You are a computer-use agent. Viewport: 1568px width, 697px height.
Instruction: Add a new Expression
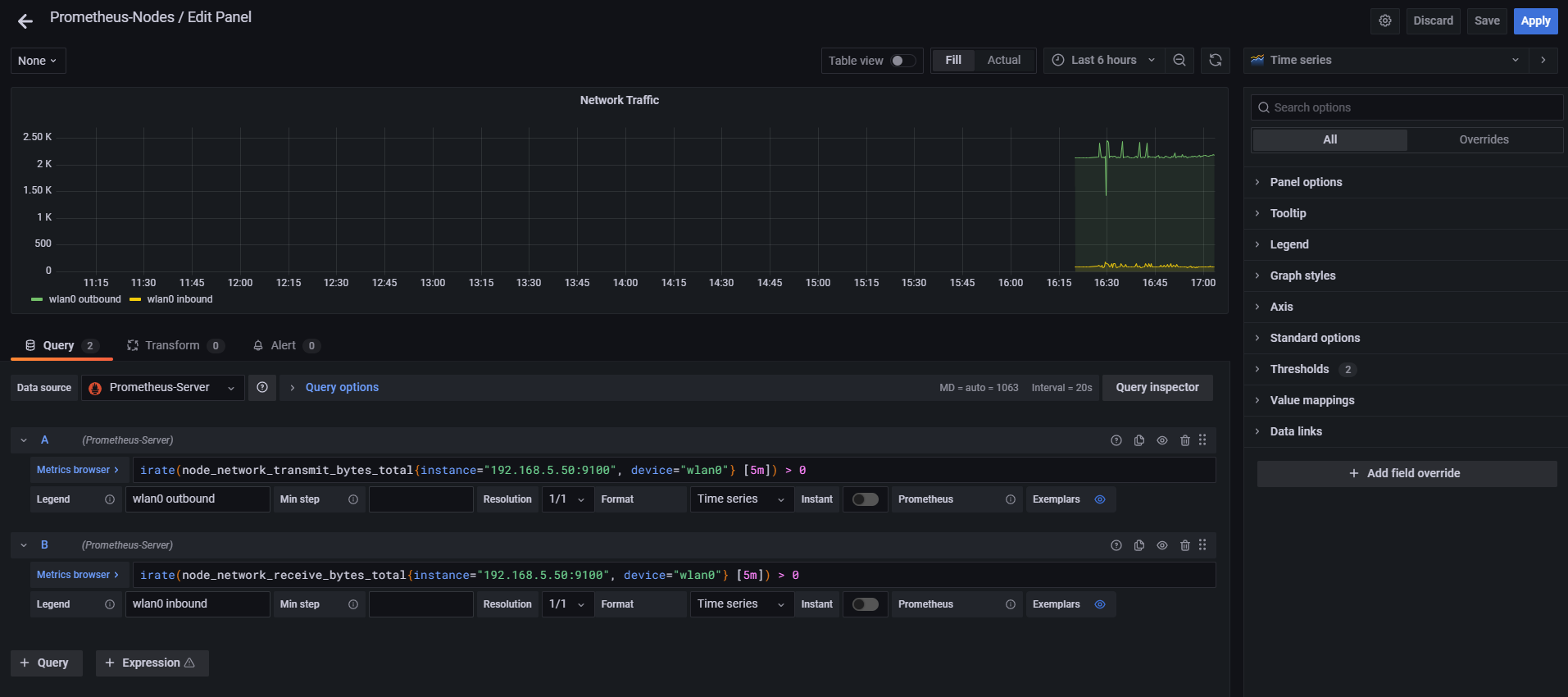[152, 663]
